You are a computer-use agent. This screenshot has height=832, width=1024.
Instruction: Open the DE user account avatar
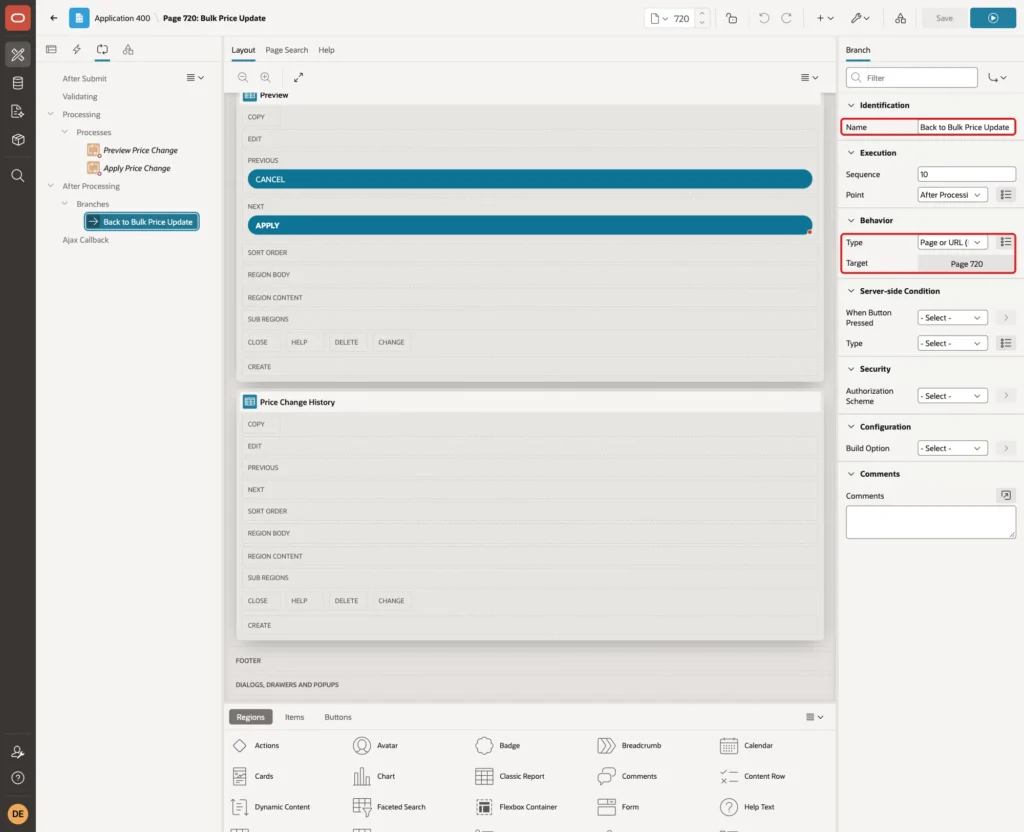tap(18, 814)
